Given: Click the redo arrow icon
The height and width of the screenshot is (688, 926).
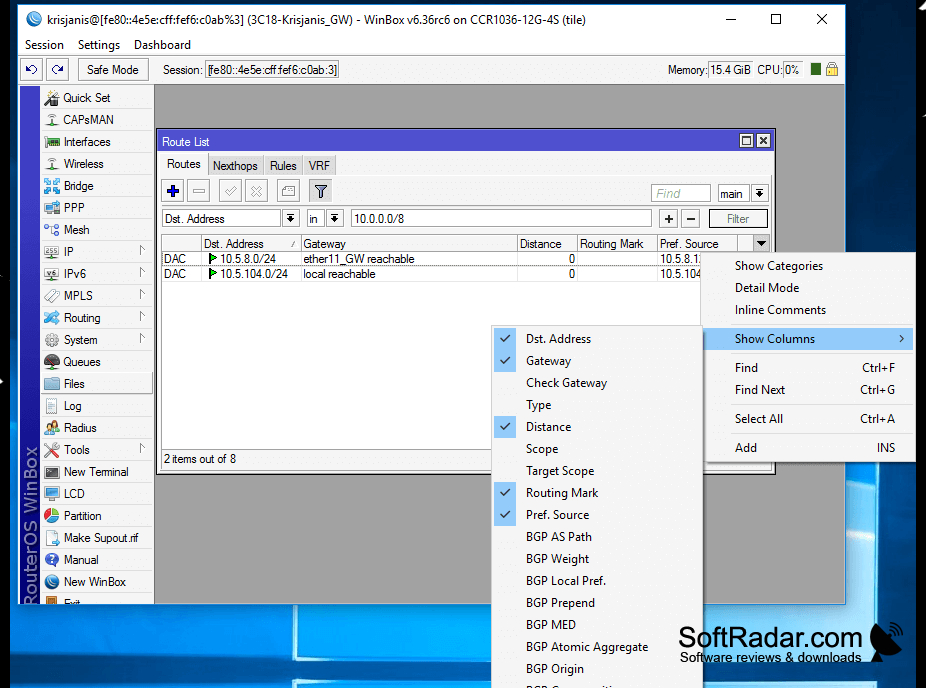Looking at the screenshot, I should point(57,70).
